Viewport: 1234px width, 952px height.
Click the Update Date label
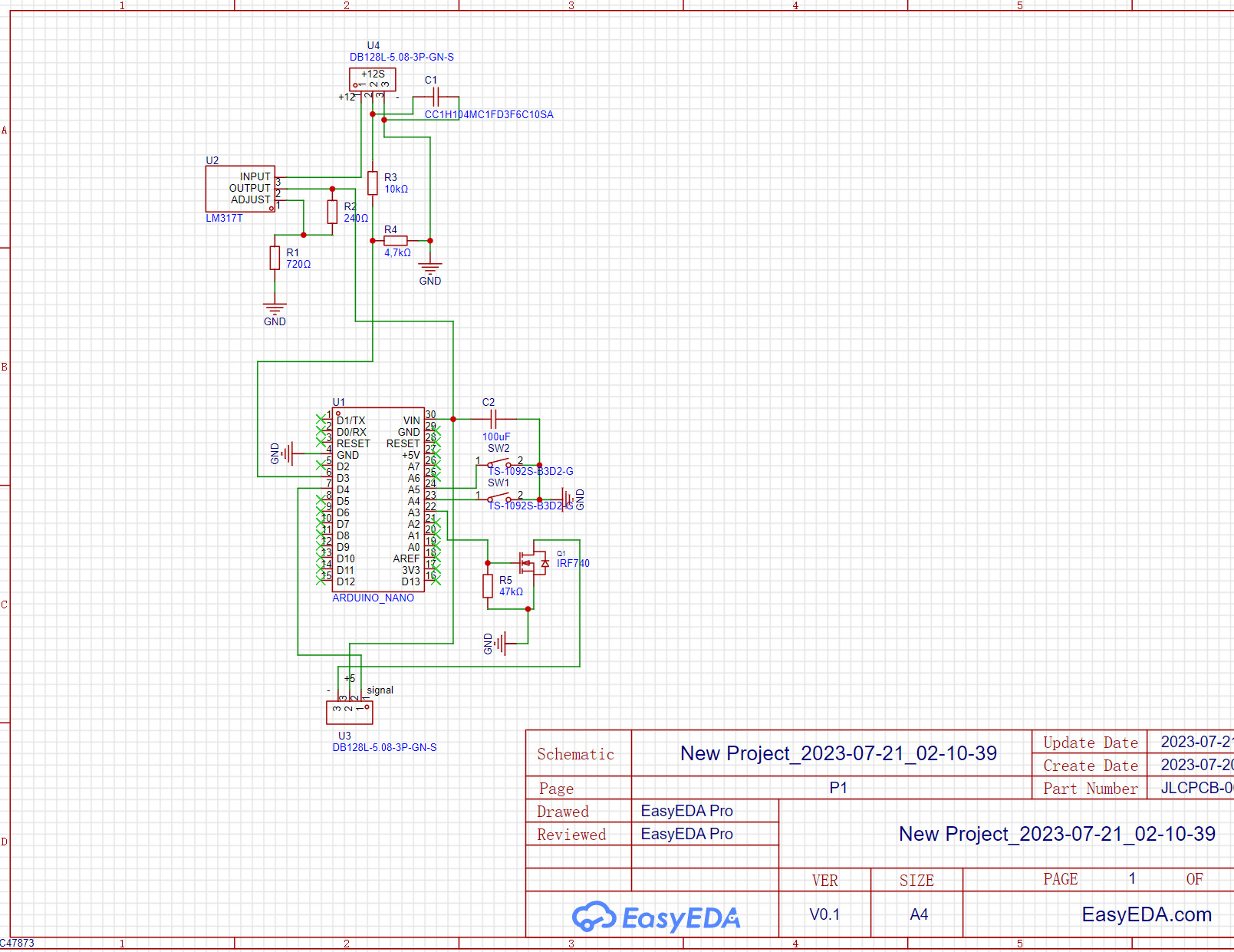pos(1090,743)
